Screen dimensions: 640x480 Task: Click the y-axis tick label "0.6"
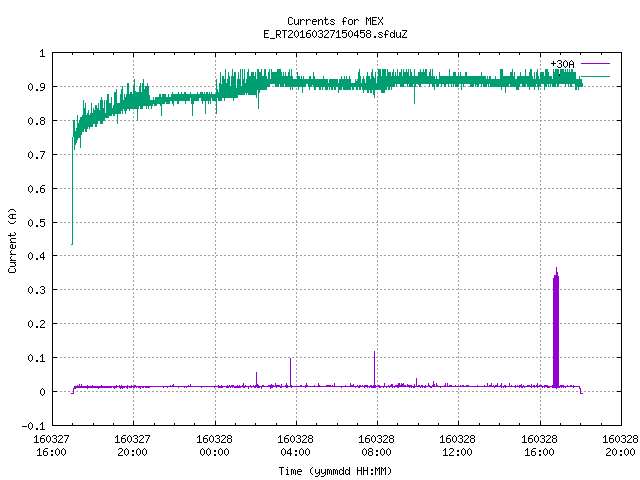point(36,189)
